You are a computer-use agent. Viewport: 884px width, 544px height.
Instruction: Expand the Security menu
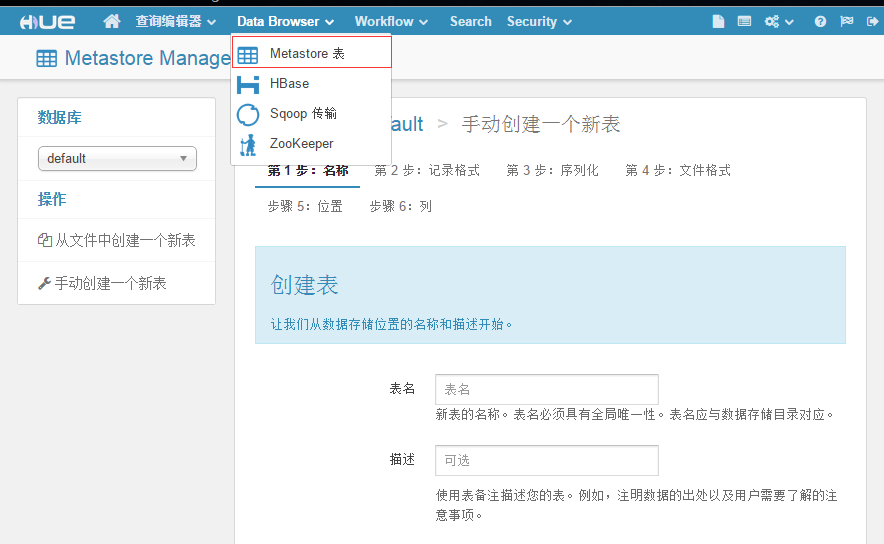(539, 21)
